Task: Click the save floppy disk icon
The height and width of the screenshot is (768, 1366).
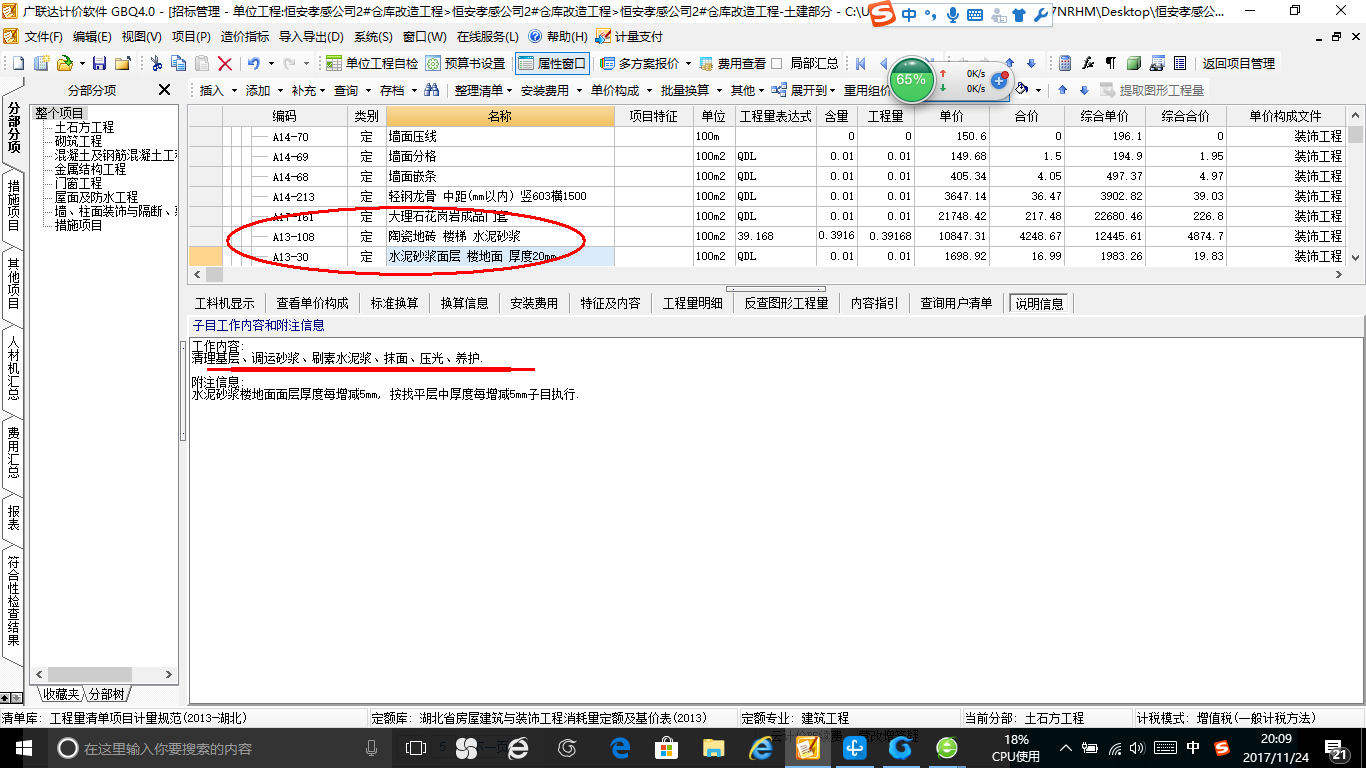Action: click(x=99, y=63)
